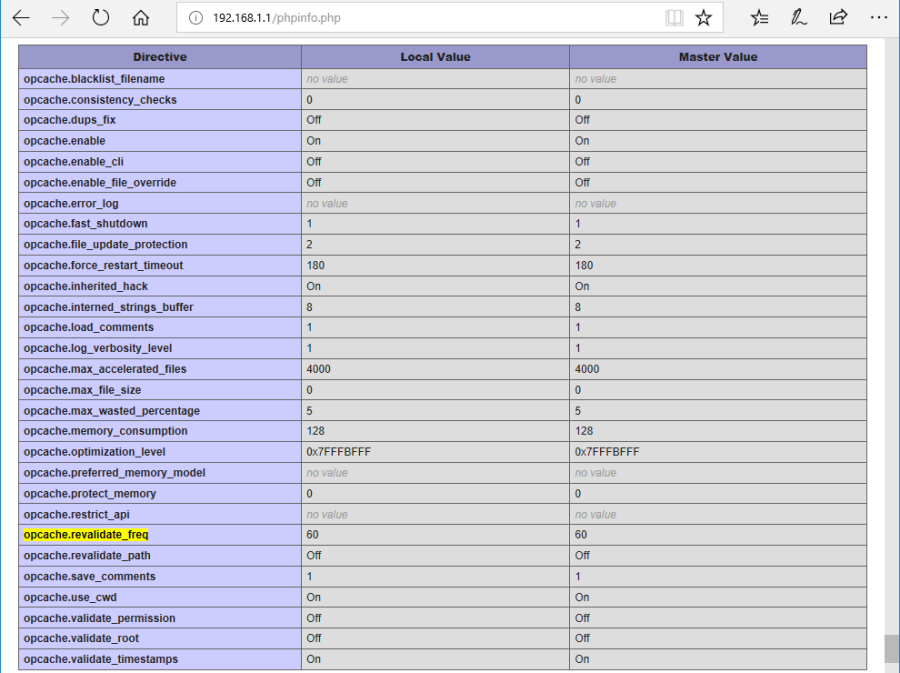Select opcache.preferred_memory_model directive text
Screen dimensions: 900x673
[x=114, y=473]
